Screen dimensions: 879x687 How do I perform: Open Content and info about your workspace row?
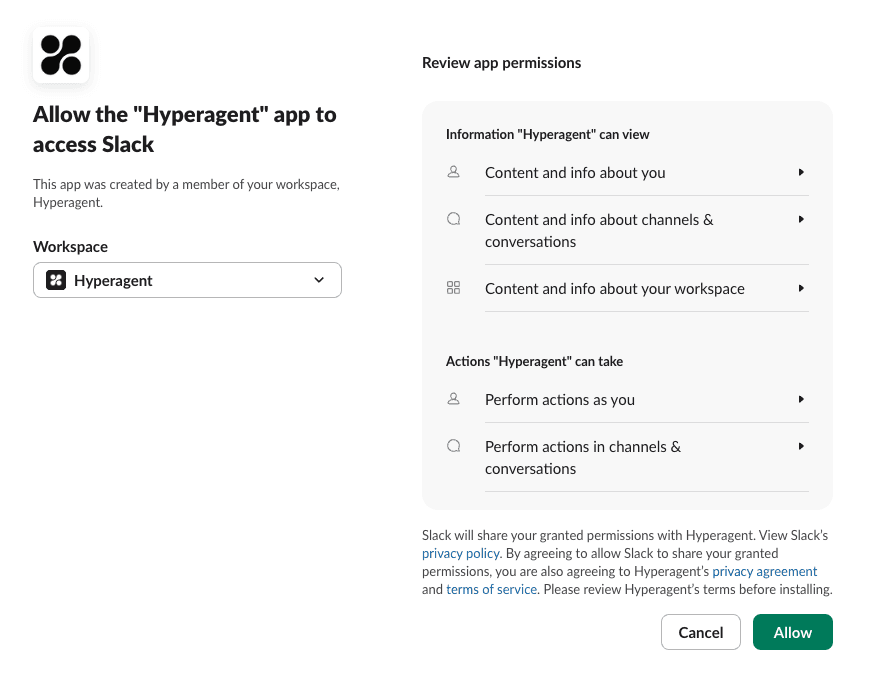coord(627,289)
